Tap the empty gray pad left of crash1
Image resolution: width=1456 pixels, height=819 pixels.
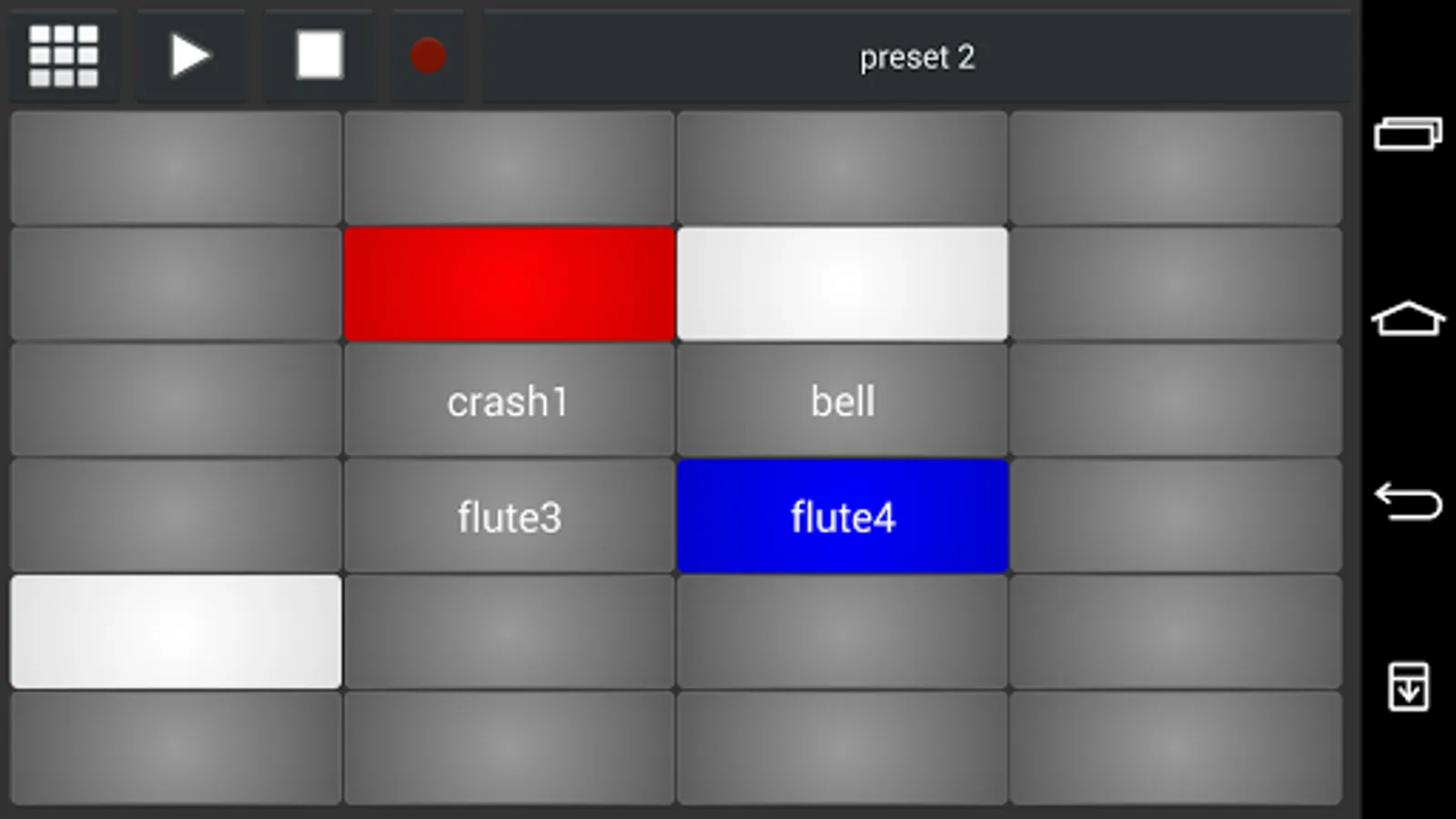tap(176, 400)
